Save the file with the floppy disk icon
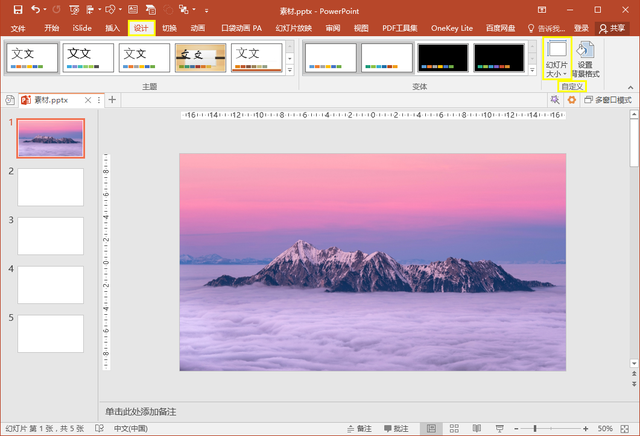 click(x=18, y=10)
